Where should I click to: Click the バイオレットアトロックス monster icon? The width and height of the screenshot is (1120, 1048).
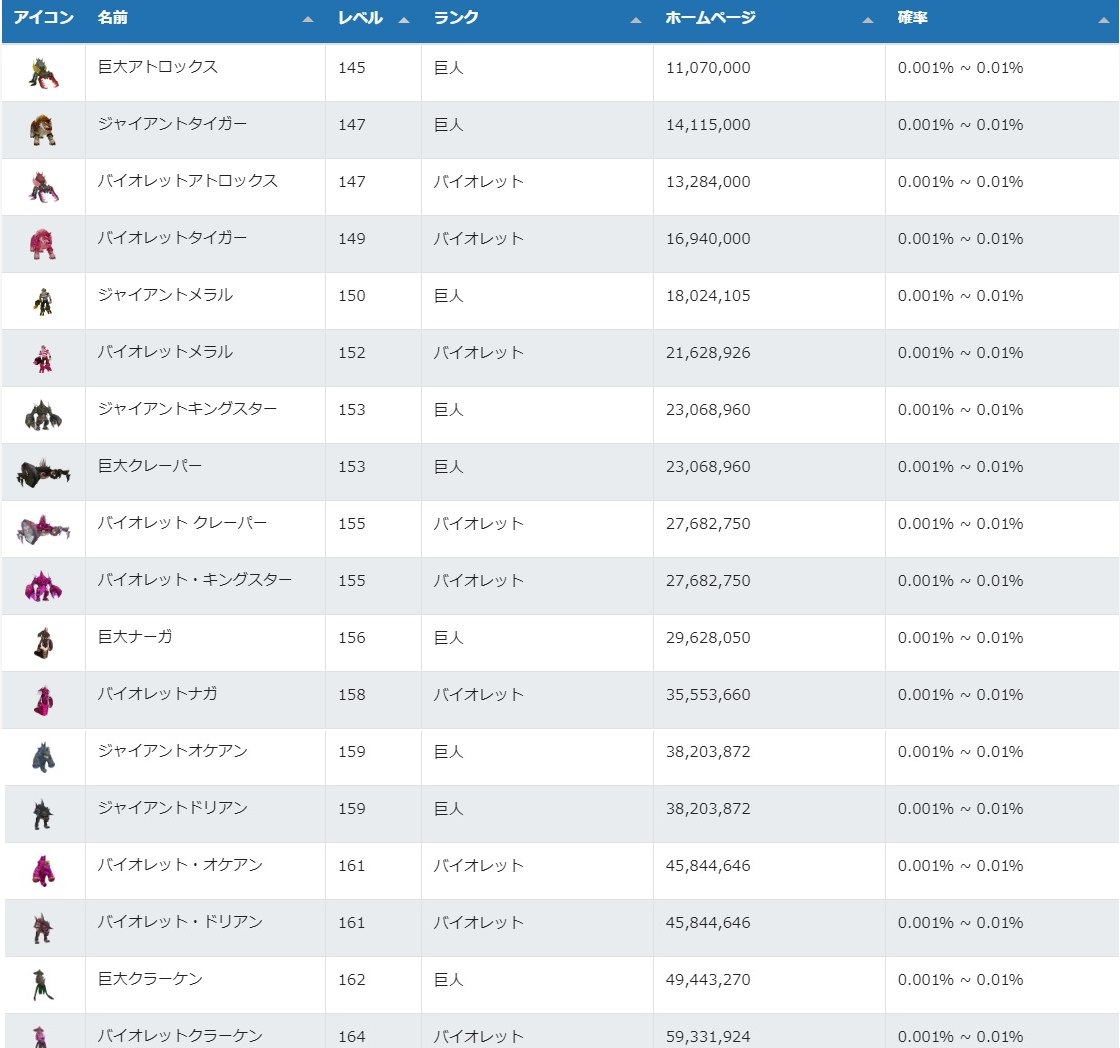point(43,187)
